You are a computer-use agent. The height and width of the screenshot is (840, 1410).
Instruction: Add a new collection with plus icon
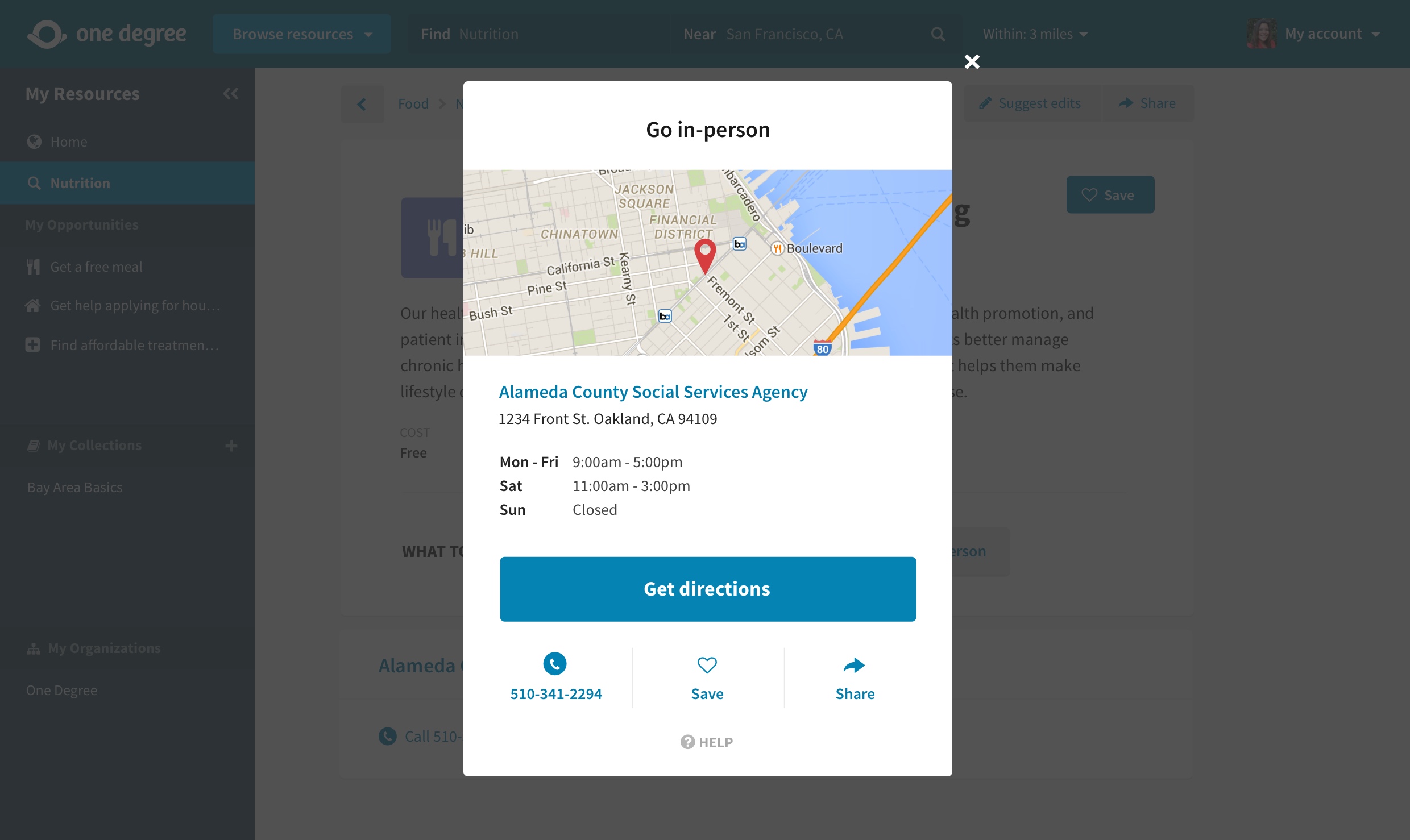[231, 446]
